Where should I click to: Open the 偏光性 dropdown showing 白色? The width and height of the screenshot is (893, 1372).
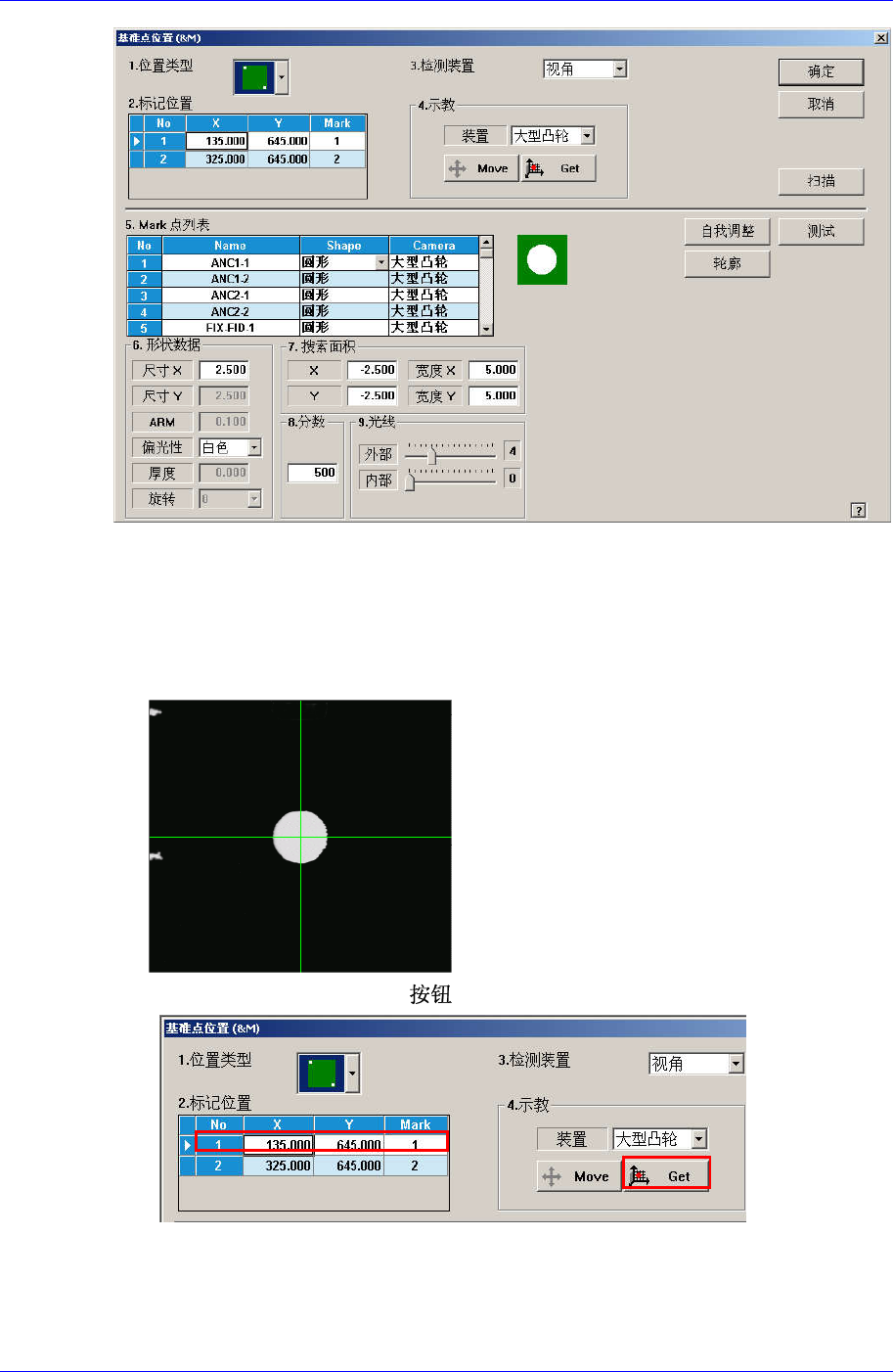click(254, 447)
